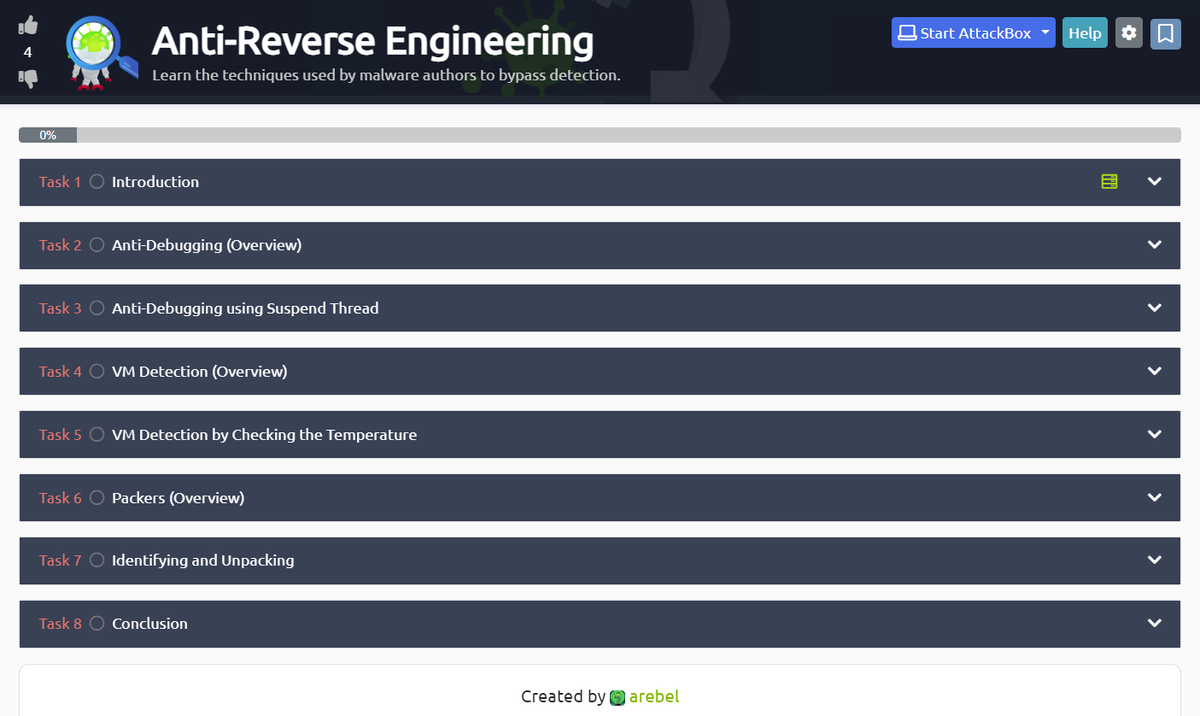Open the AttackBox dropdown arrow
This screenshot has width=1200, height=716.
1044,33
